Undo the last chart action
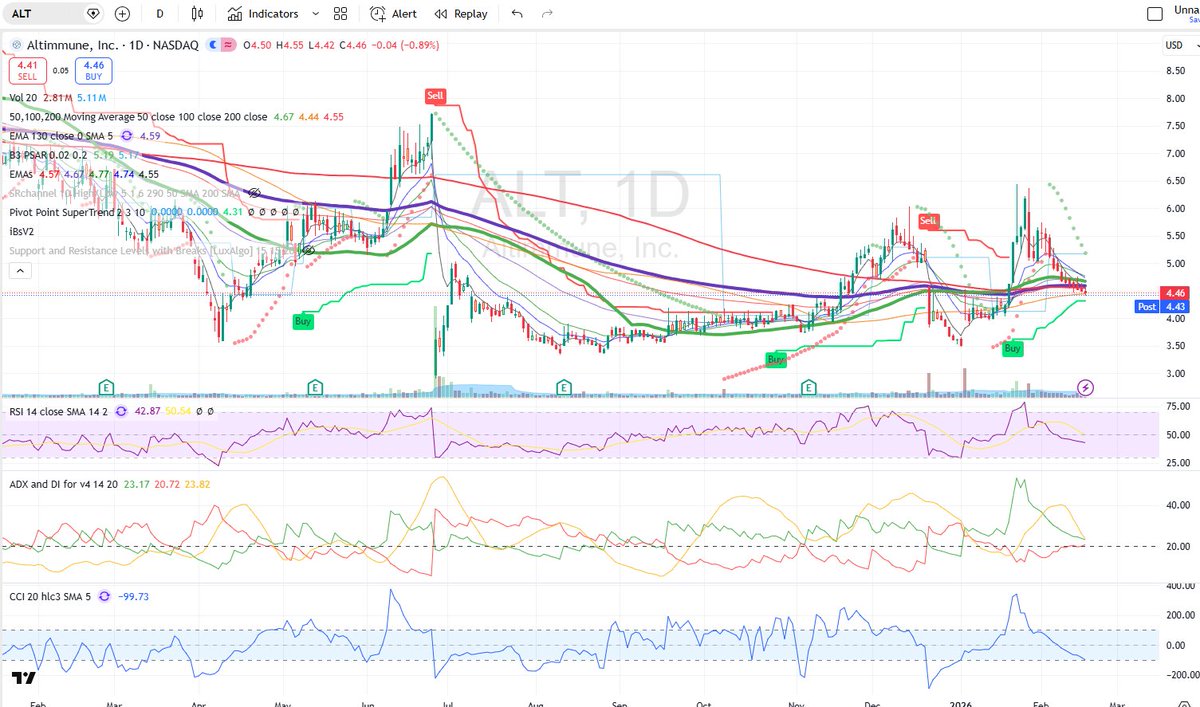Image resolution: width=1200 pixels, height=707 pixels. click(517, 14)
